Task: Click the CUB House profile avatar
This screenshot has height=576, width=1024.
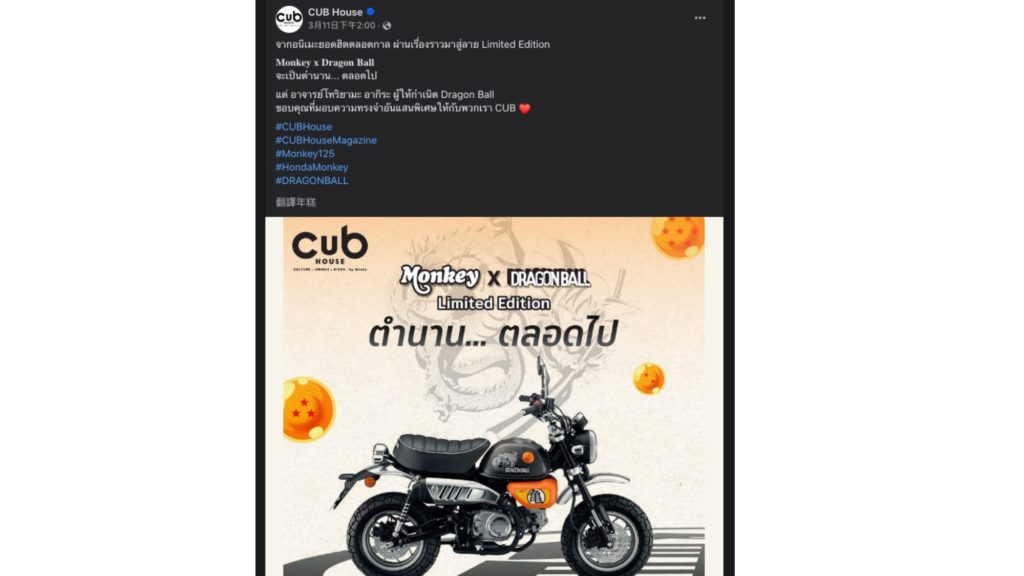Action: coord(289,18)
